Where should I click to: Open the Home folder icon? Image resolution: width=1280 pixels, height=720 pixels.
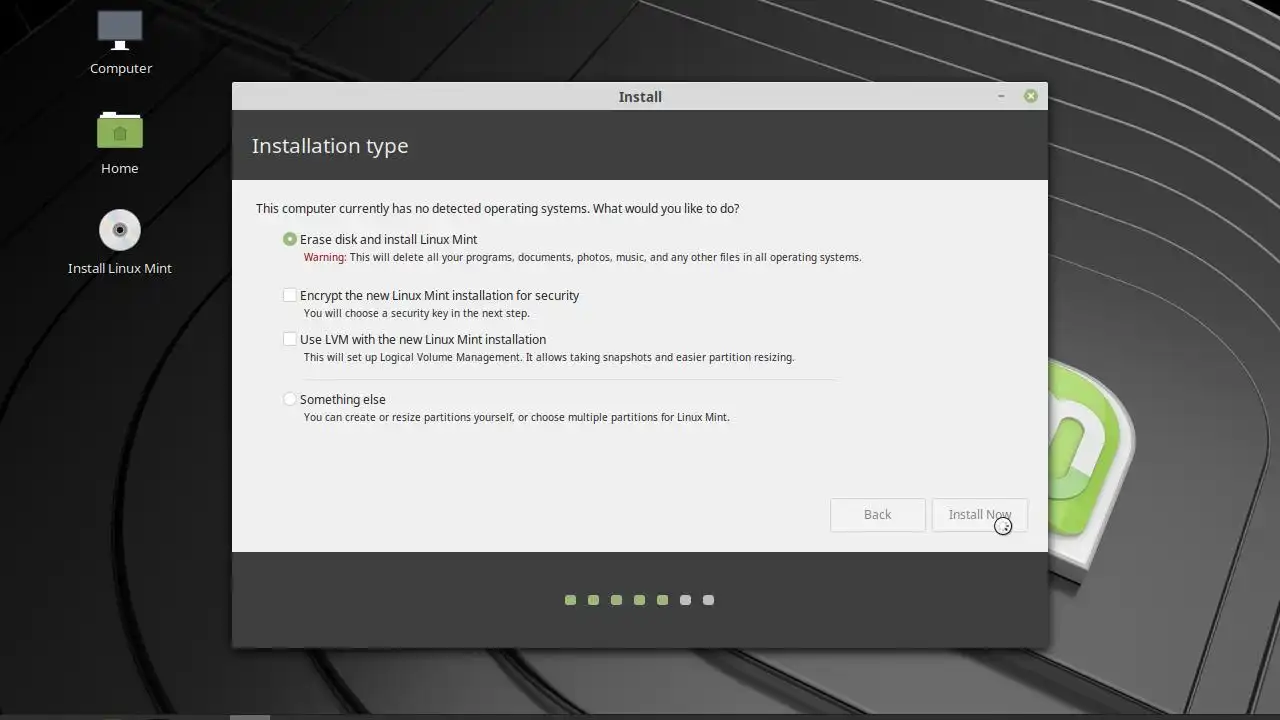coord(120,131)
